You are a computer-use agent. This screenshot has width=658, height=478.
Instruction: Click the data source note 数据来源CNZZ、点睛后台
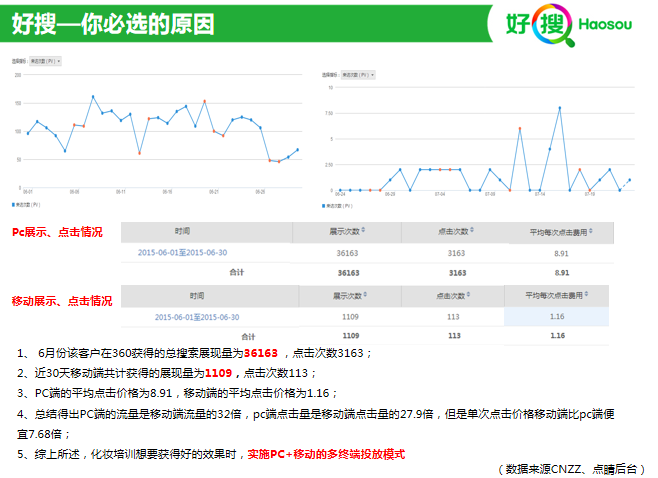571,469
